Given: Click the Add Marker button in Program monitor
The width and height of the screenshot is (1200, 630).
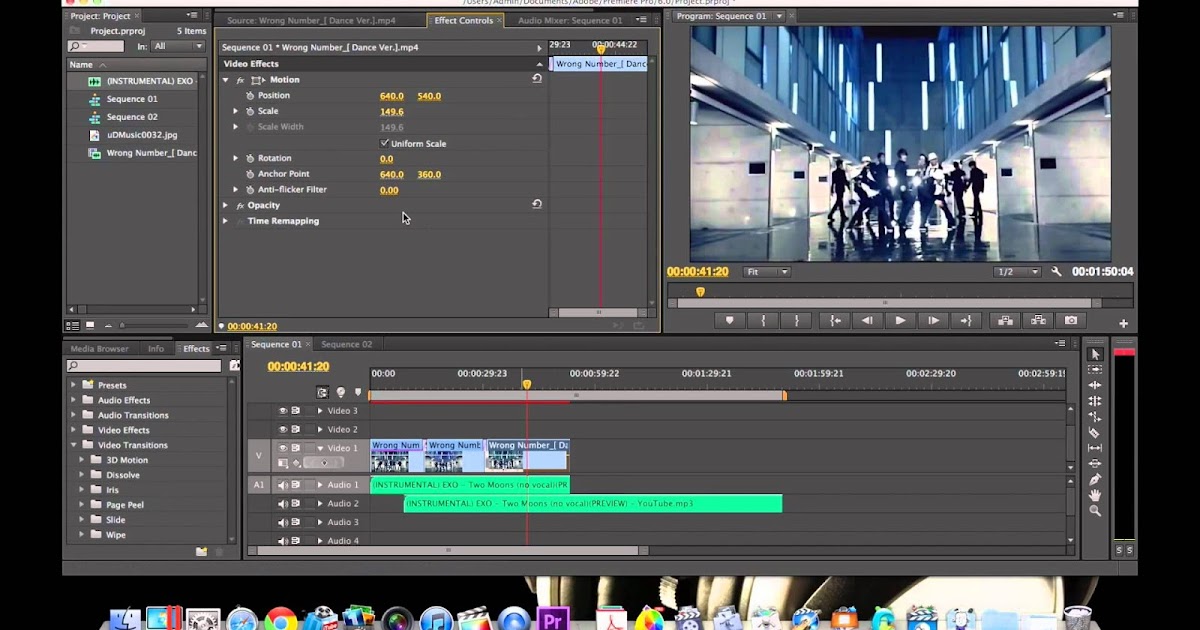Looking at the screenshot, I should click(x=730, y=320).
